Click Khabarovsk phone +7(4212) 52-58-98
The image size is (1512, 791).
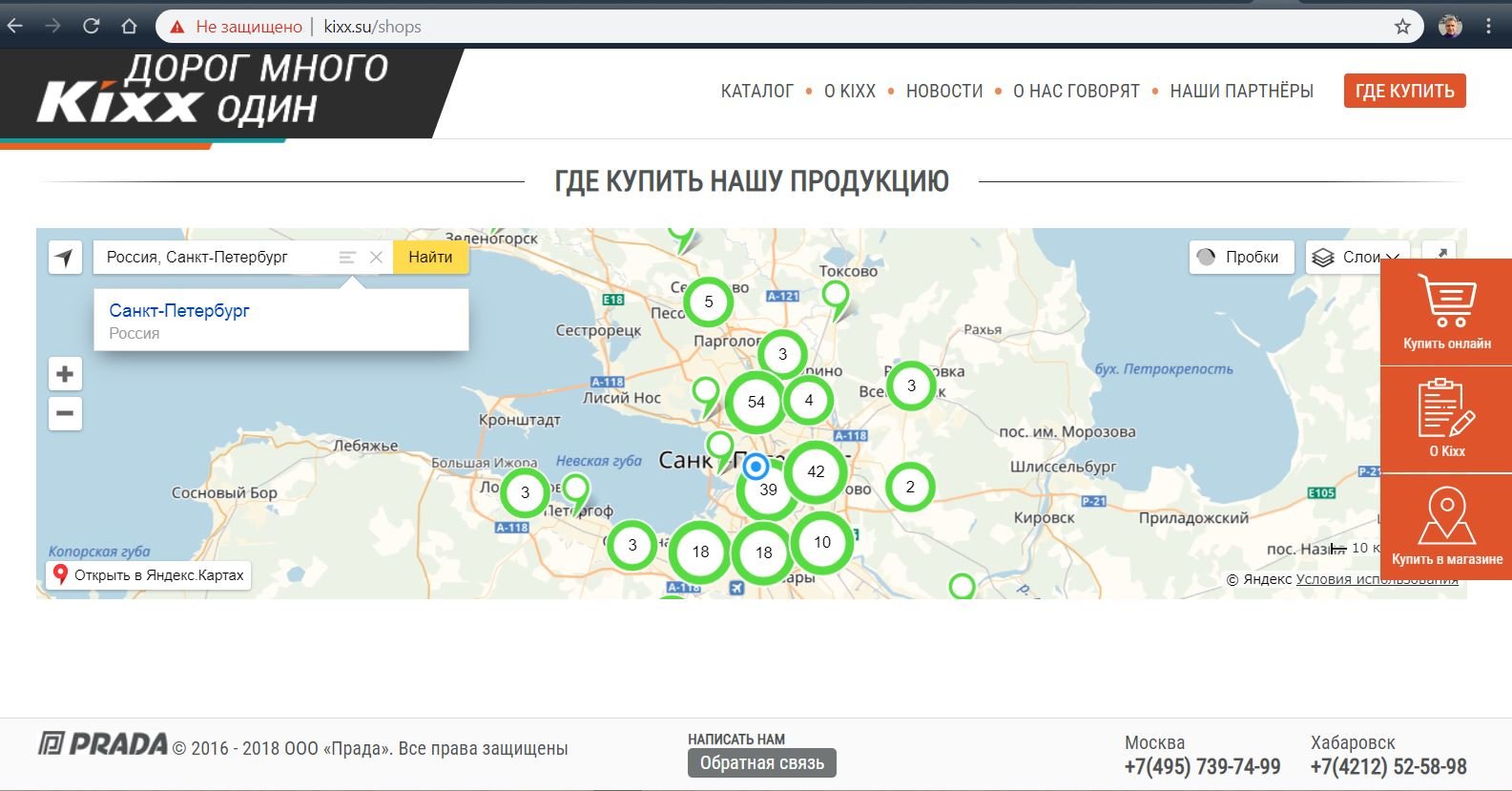pos(1388,766)
